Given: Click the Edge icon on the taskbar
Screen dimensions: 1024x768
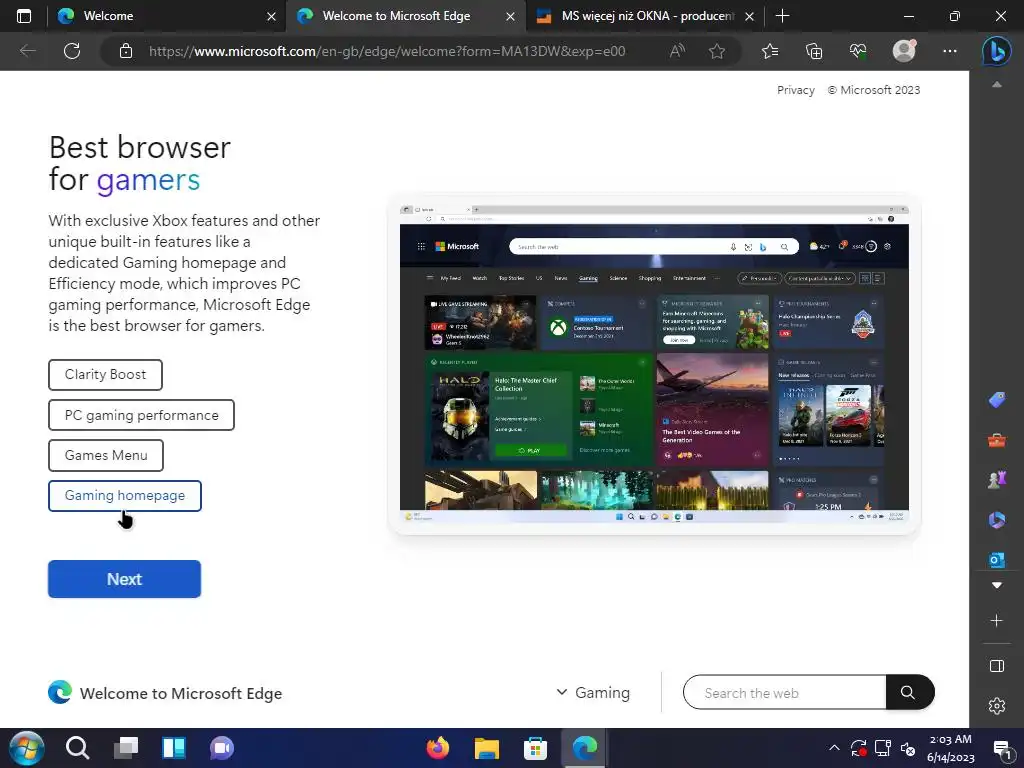Looking at the screenshot, I should point(584,748).
